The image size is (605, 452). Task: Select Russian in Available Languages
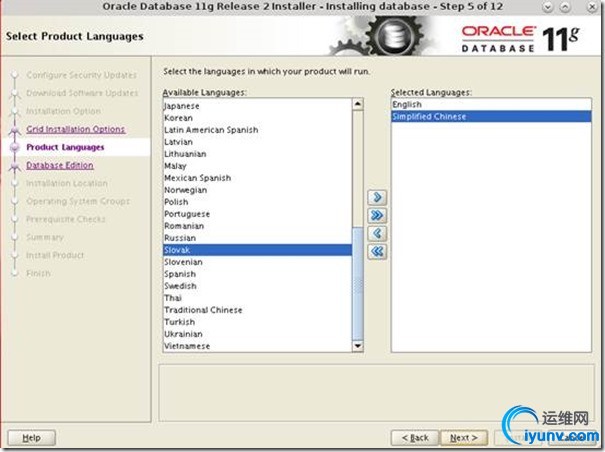click(x=257, y=238)
